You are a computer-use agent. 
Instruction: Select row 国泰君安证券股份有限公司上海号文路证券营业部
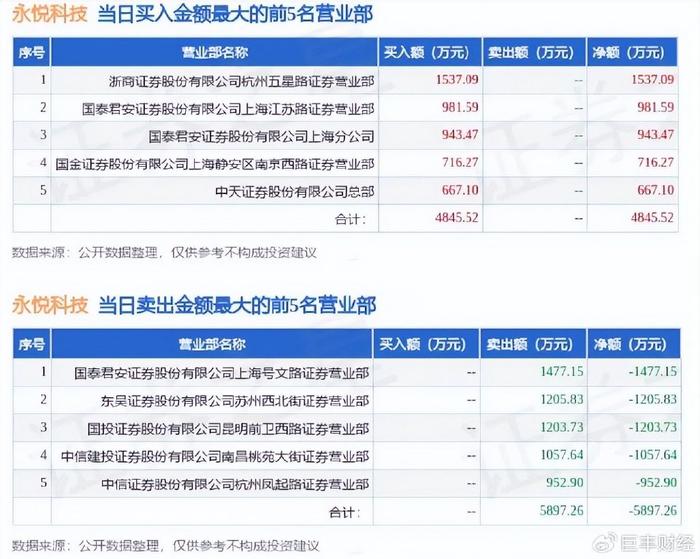pyautogui.click(x=346, y=372)
